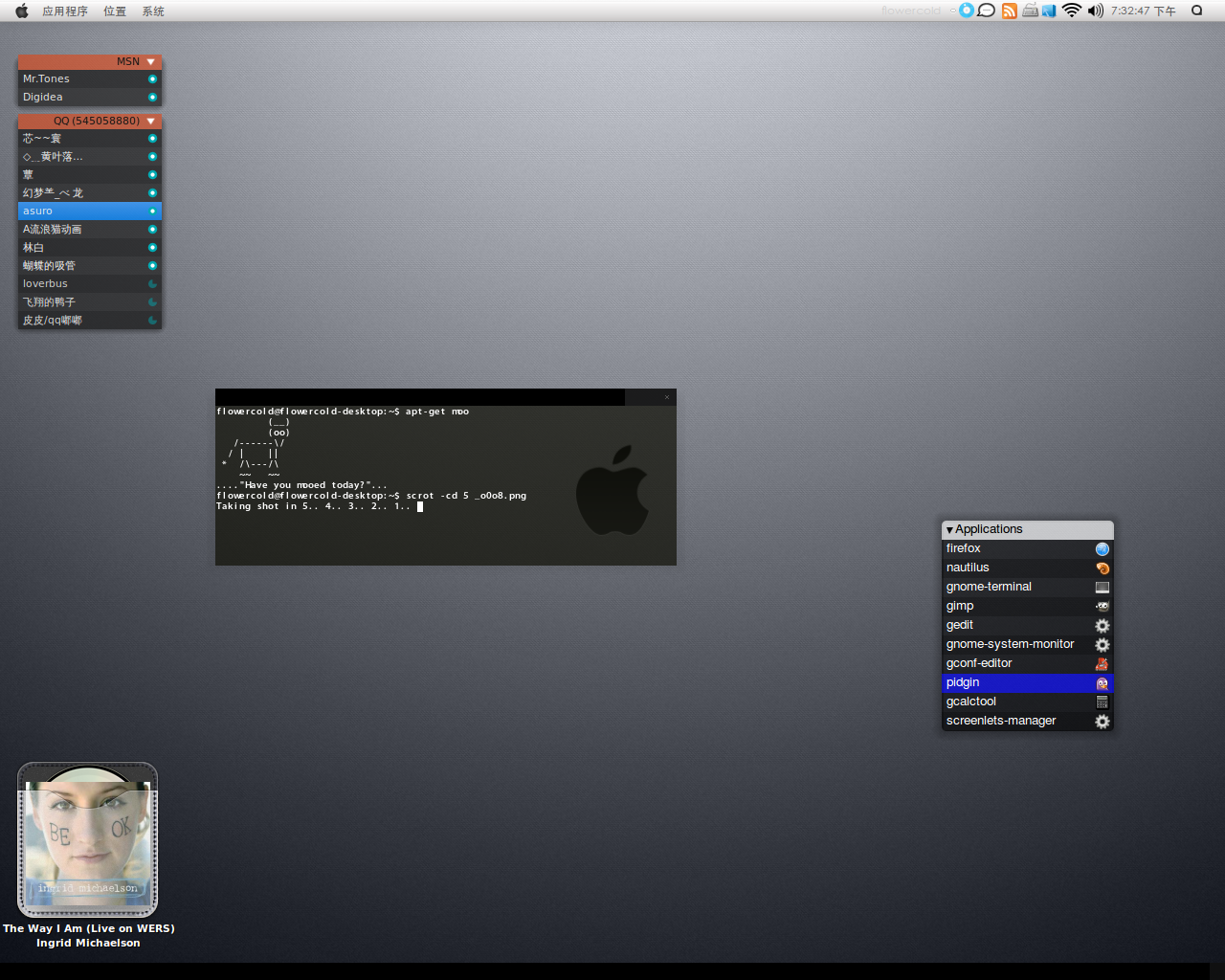Collapse the QQ (545058880) contact group
Viewport: 1225px width, 980px height.
[x=150, y=122]
